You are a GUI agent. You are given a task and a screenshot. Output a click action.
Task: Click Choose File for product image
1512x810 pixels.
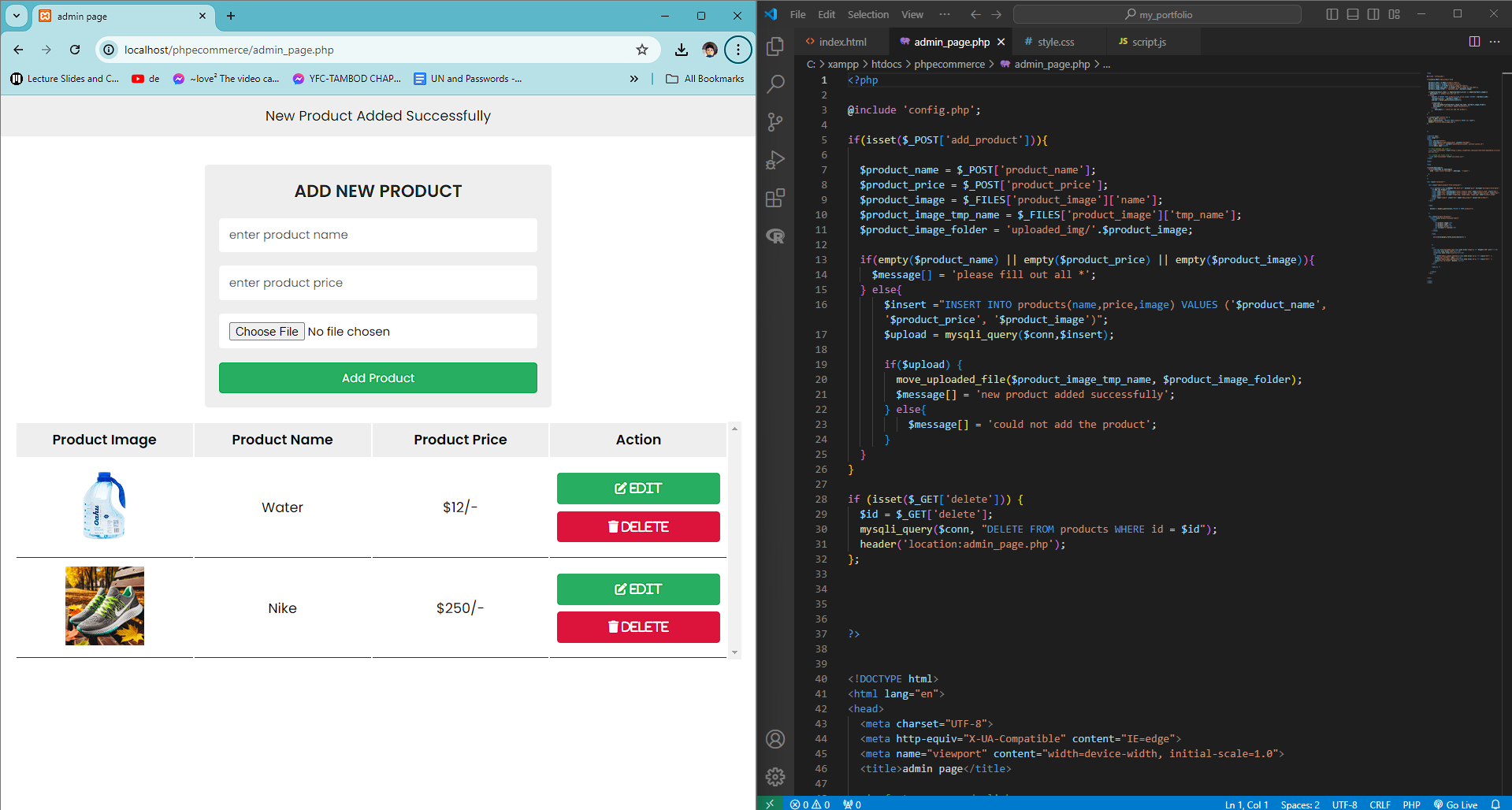(x=267, y=332)
